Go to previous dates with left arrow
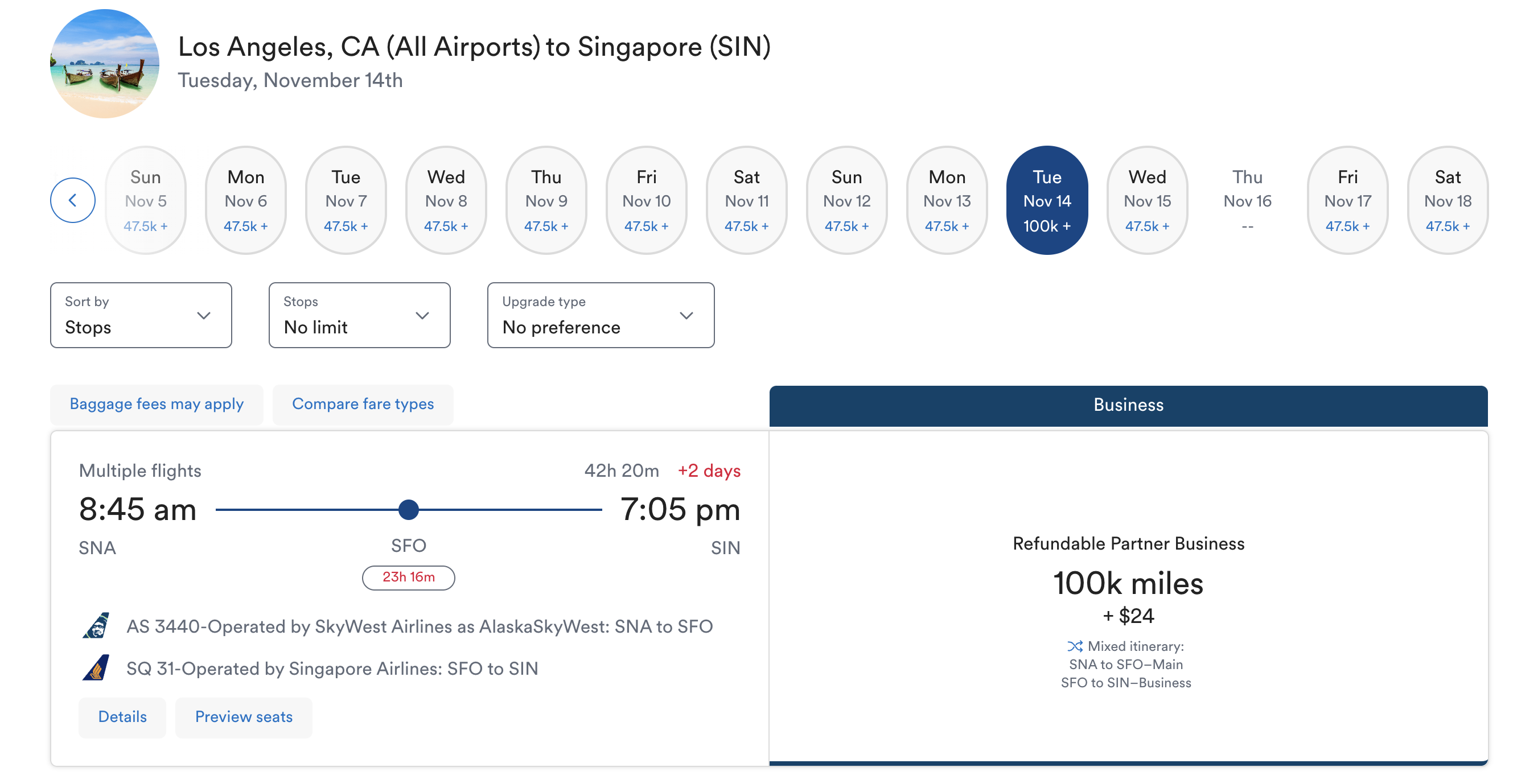Viewport: 1513px width, 784px height. 72,200
